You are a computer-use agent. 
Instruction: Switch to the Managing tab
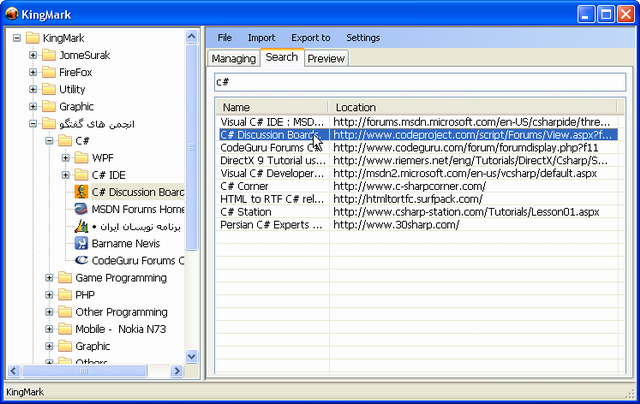(233, 58)
